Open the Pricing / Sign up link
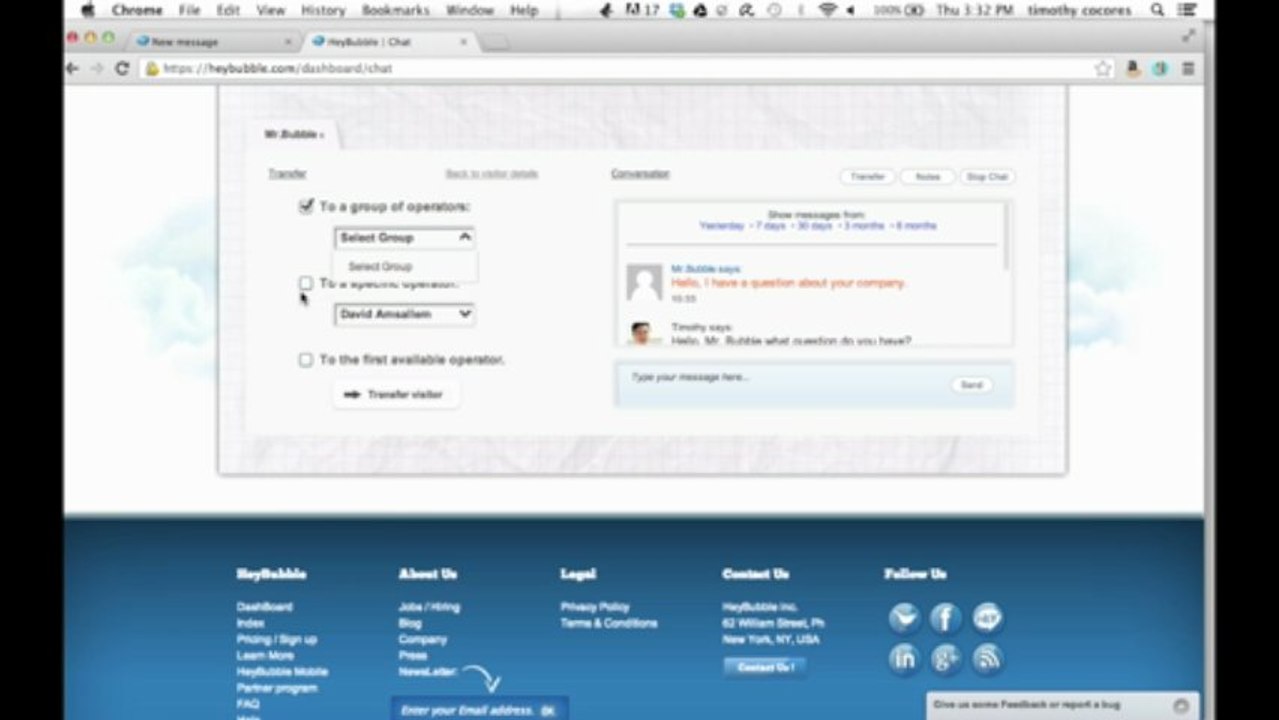Screen dimensions: 1279x720 277,640
